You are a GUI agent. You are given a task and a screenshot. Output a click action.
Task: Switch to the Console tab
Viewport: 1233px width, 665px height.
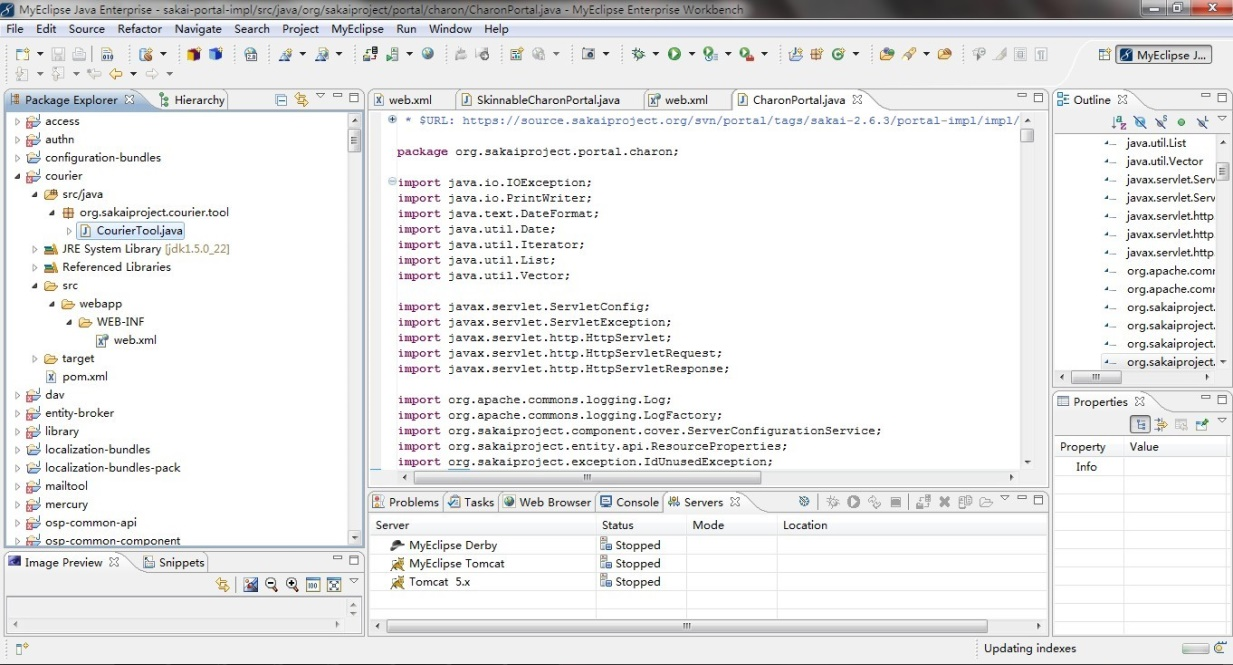[629, 502]
